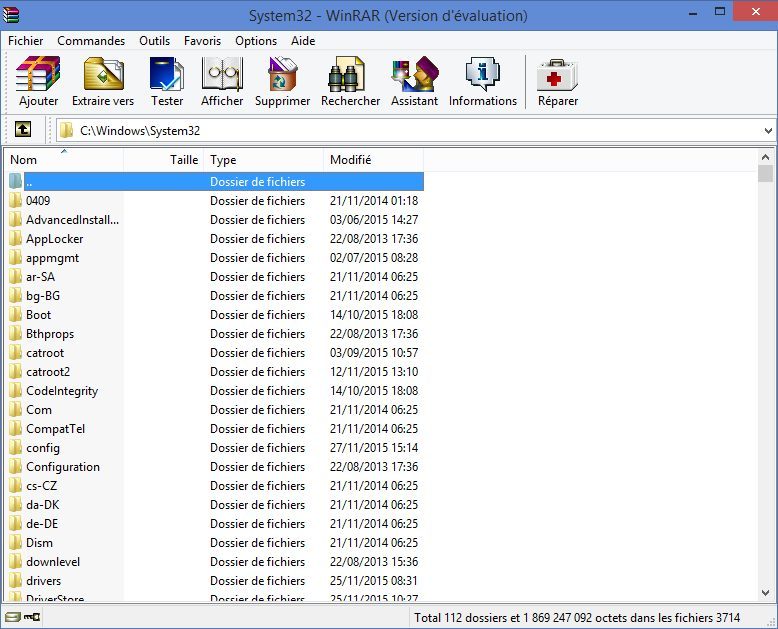Sort by the Modifié column header

click(x=351, y=160)
